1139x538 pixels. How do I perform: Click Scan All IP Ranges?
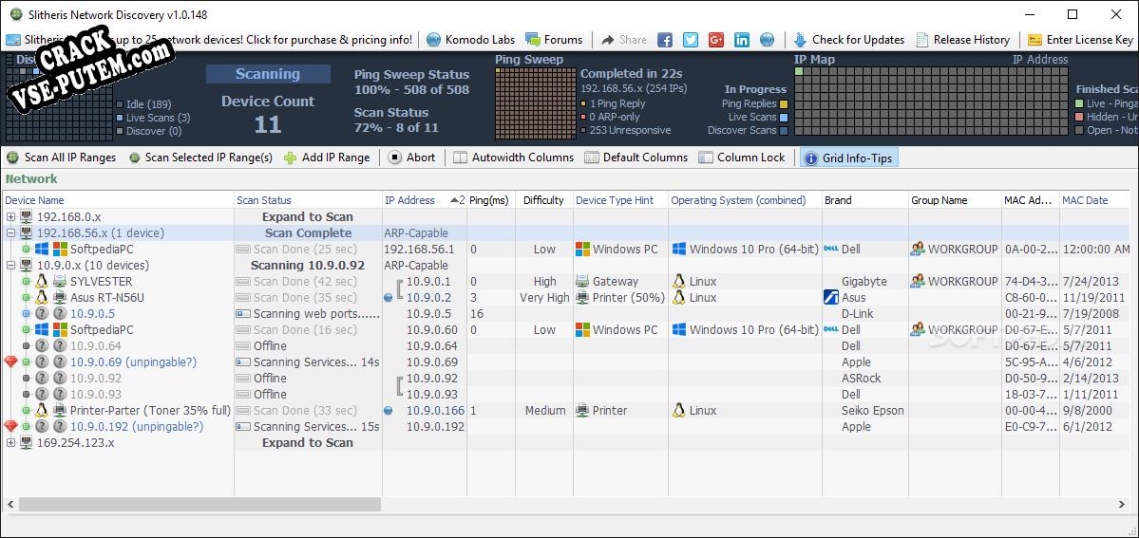tap(62, 158)
